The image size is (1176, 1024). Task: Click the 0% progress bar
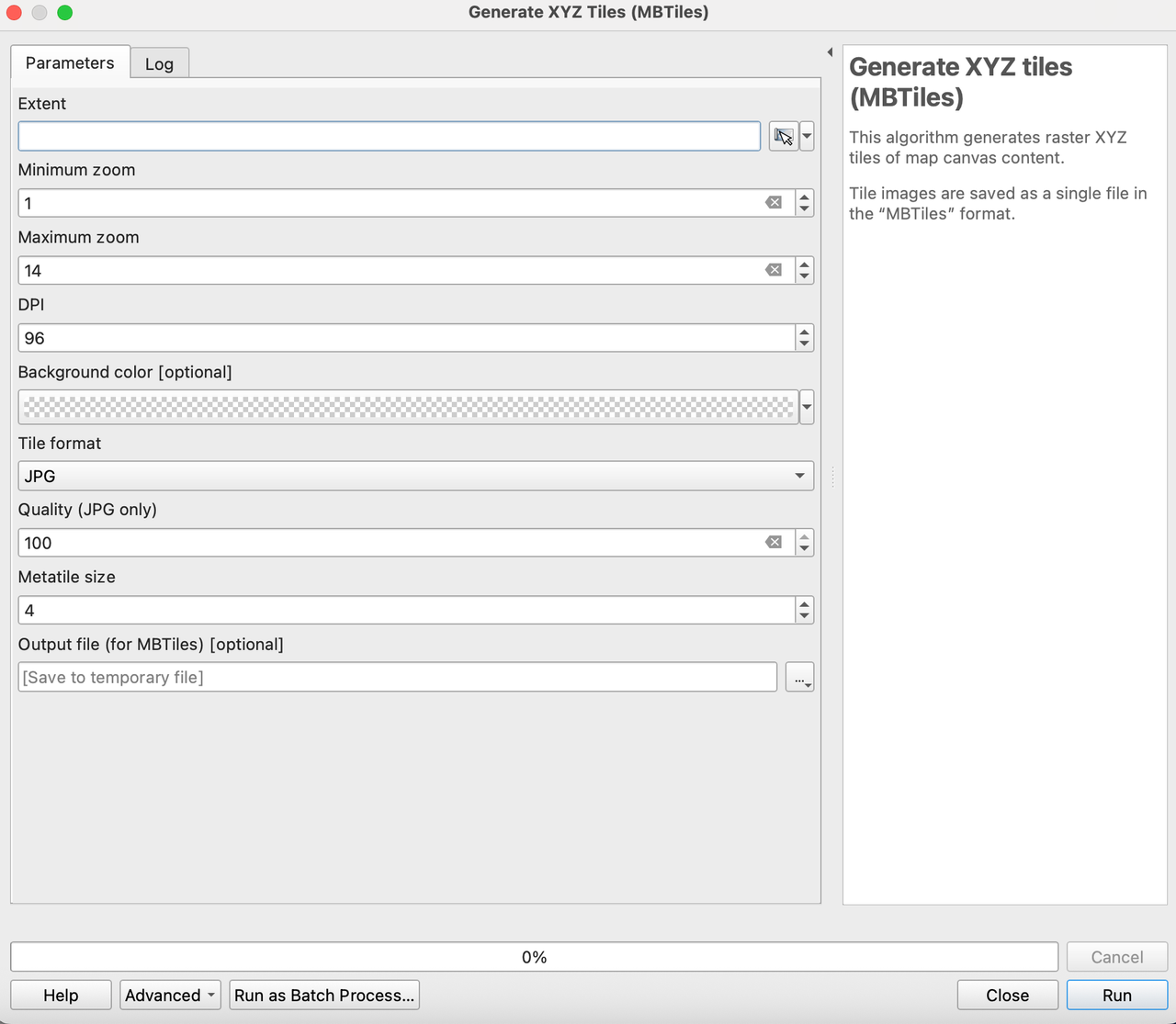click(535, 957)
